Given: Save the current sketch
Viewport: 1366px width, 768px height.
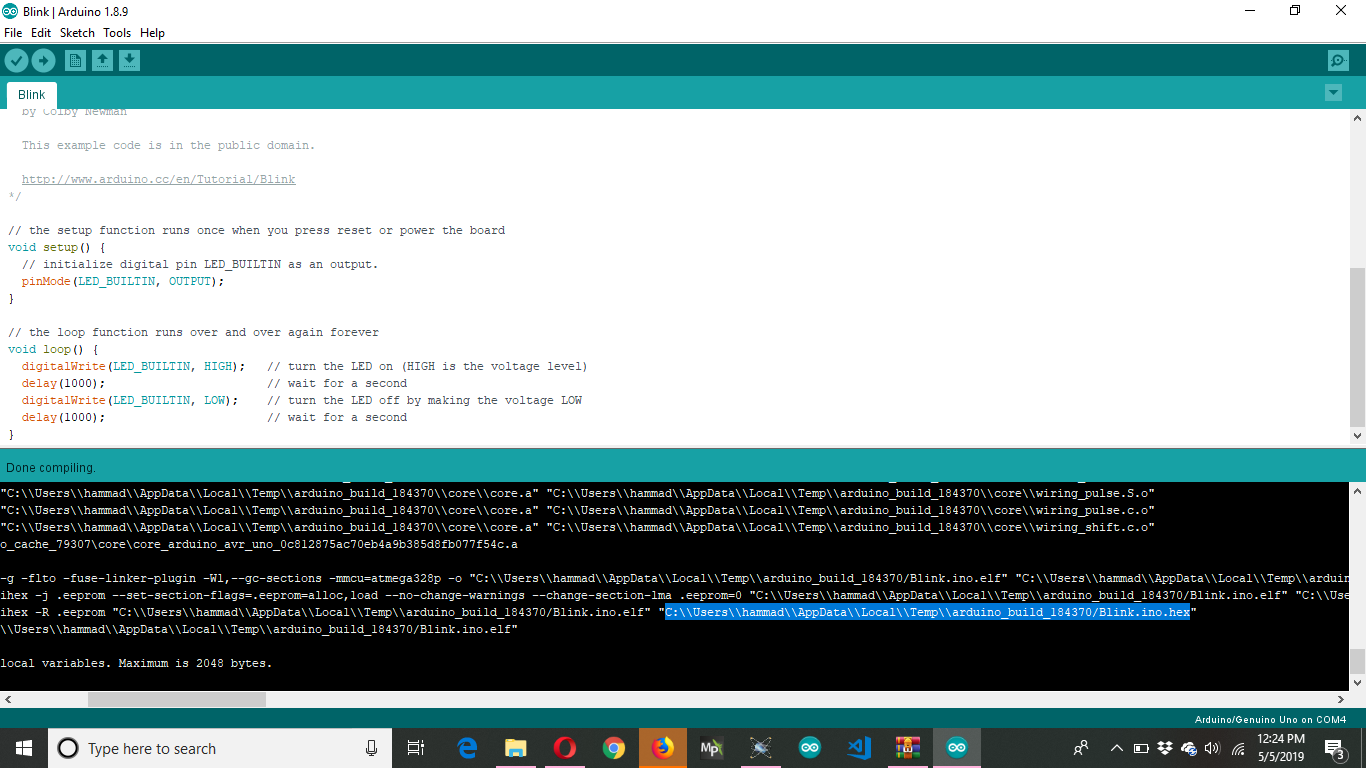Looking at the screenshot, I should 129,61.
